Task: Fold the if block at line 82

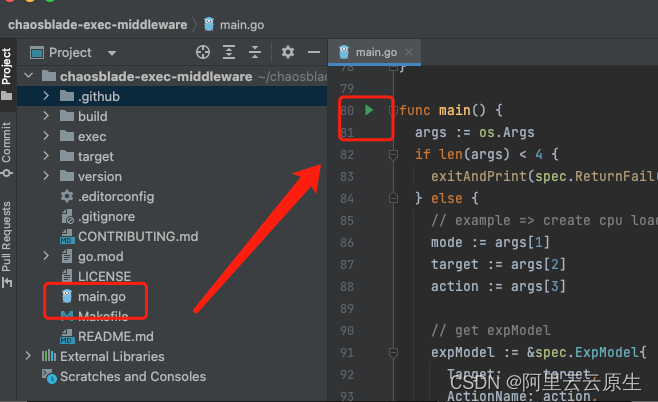Action: 393,155
